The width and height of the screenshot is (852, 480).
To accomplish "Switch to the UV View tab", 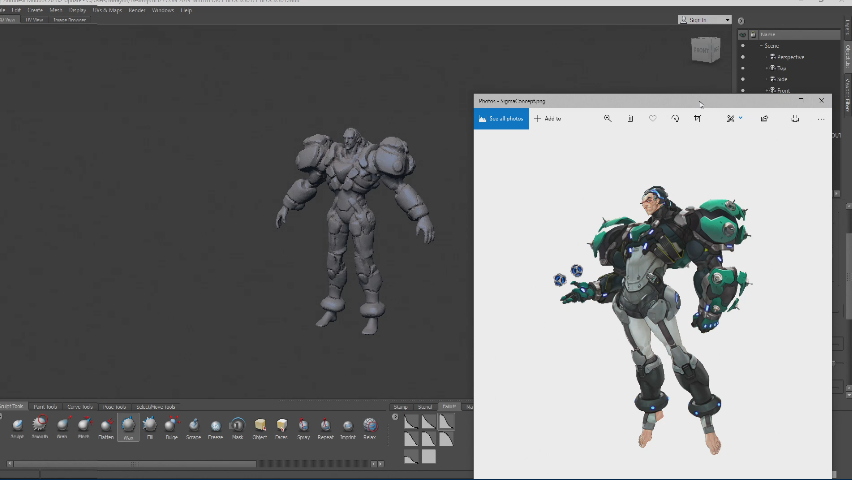I will pyautogui.click(x=34, y=20).
